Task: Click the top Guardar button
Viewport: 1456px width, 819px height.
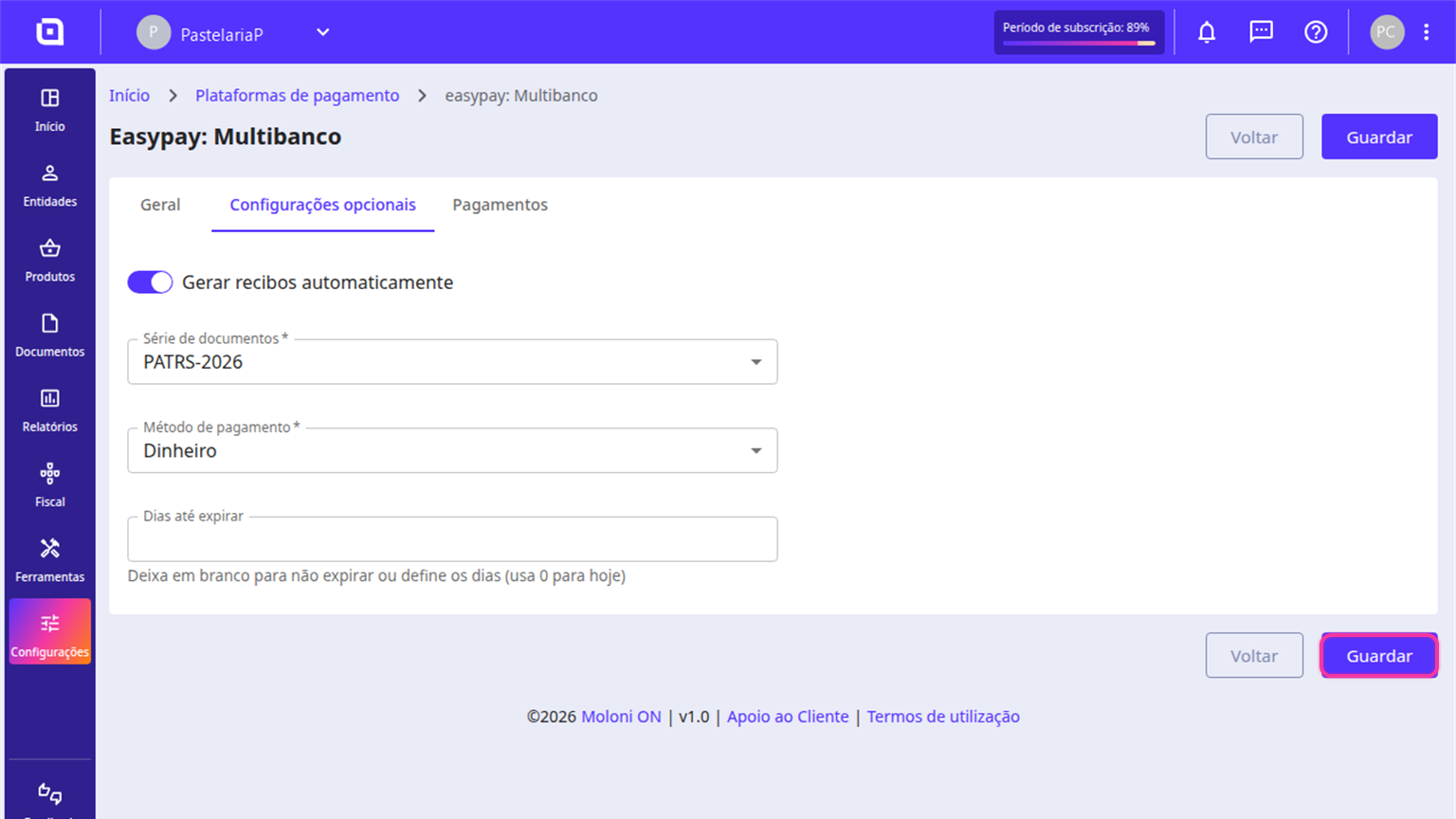Action: tap(1379, 137)
